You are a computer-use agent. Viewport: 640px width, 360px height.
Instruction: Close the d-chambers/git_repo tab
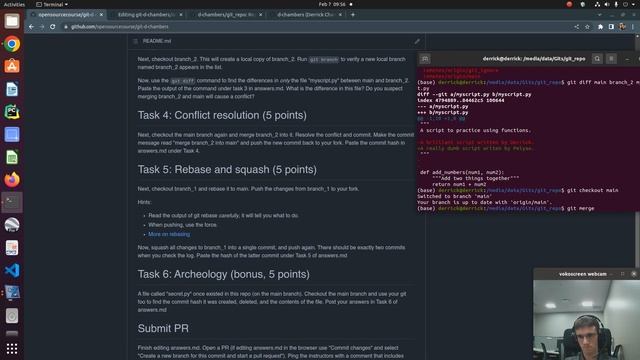[x=260, y=15]
